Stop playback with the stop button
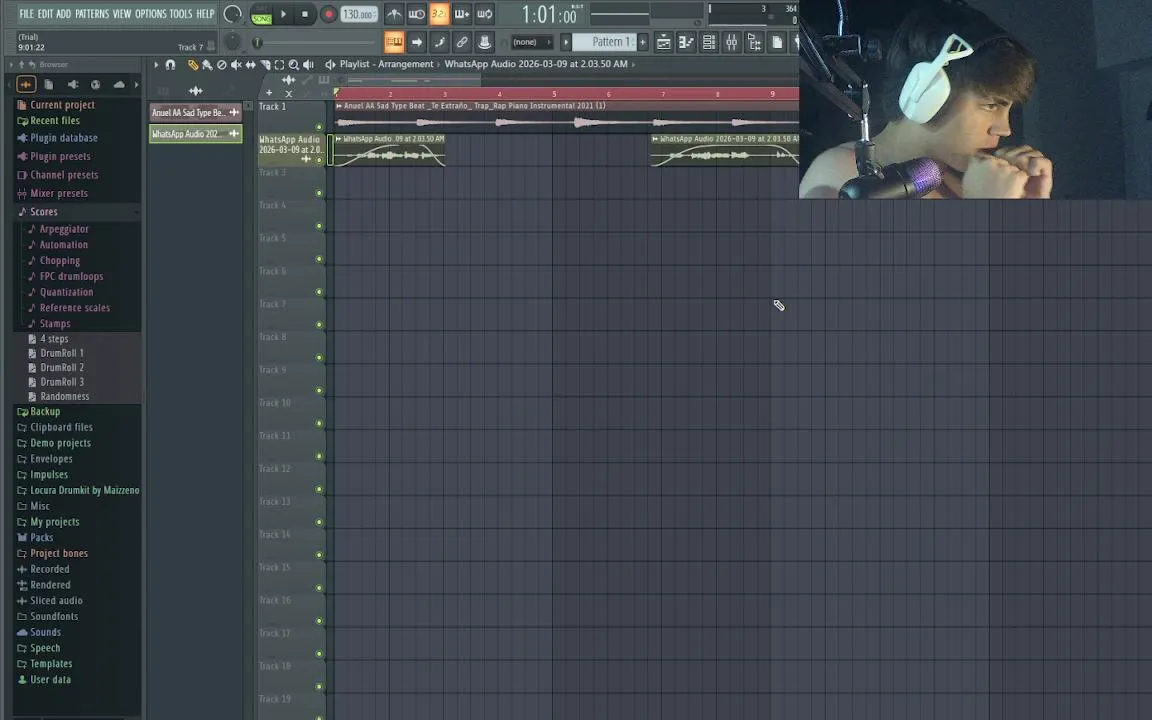The width and height of the screenshot is (1152, 720). [305, 14]
